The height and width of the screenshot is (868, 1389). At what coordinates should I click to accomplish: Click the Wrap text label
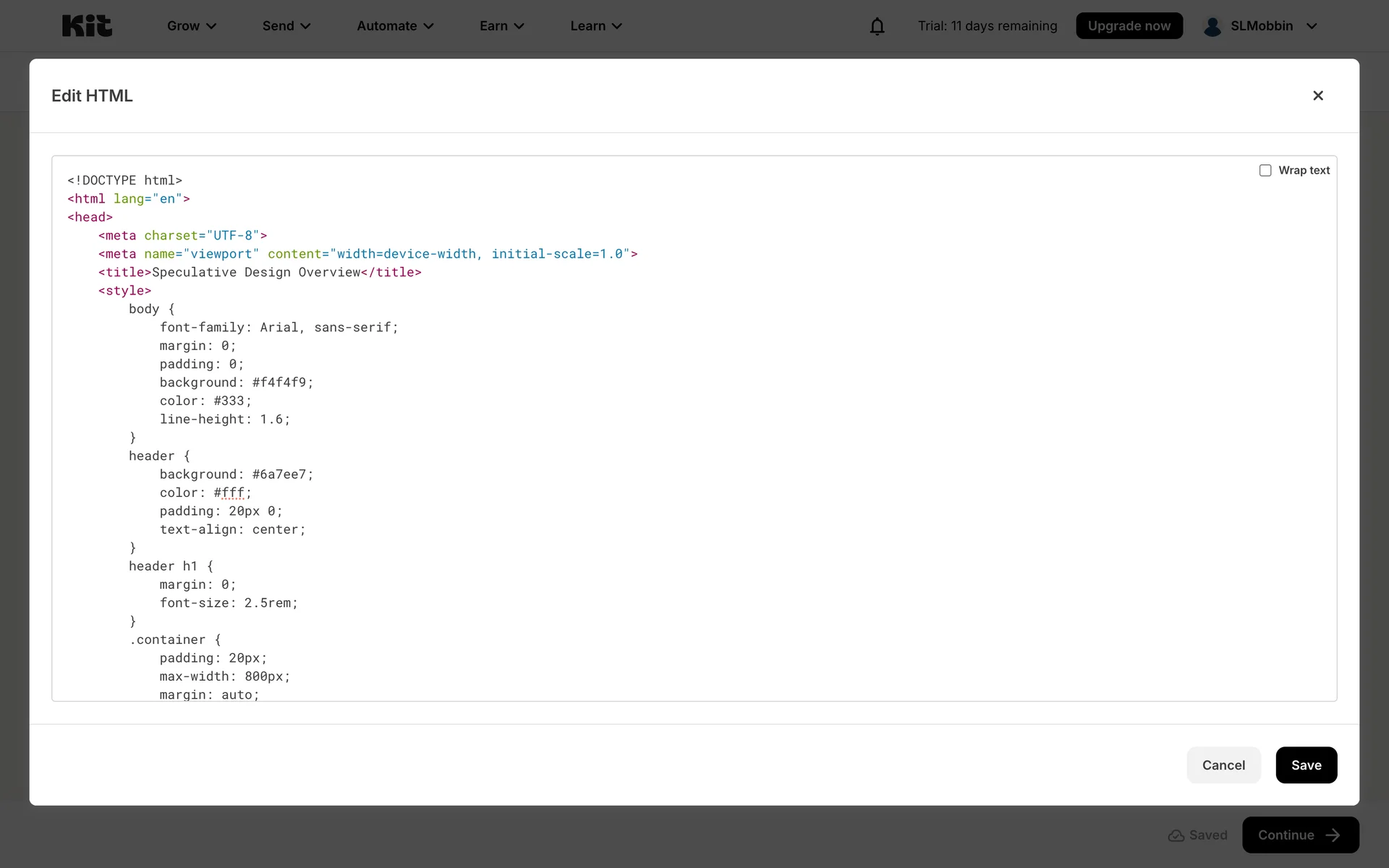pyautogui.click(x=1304, y=171)
